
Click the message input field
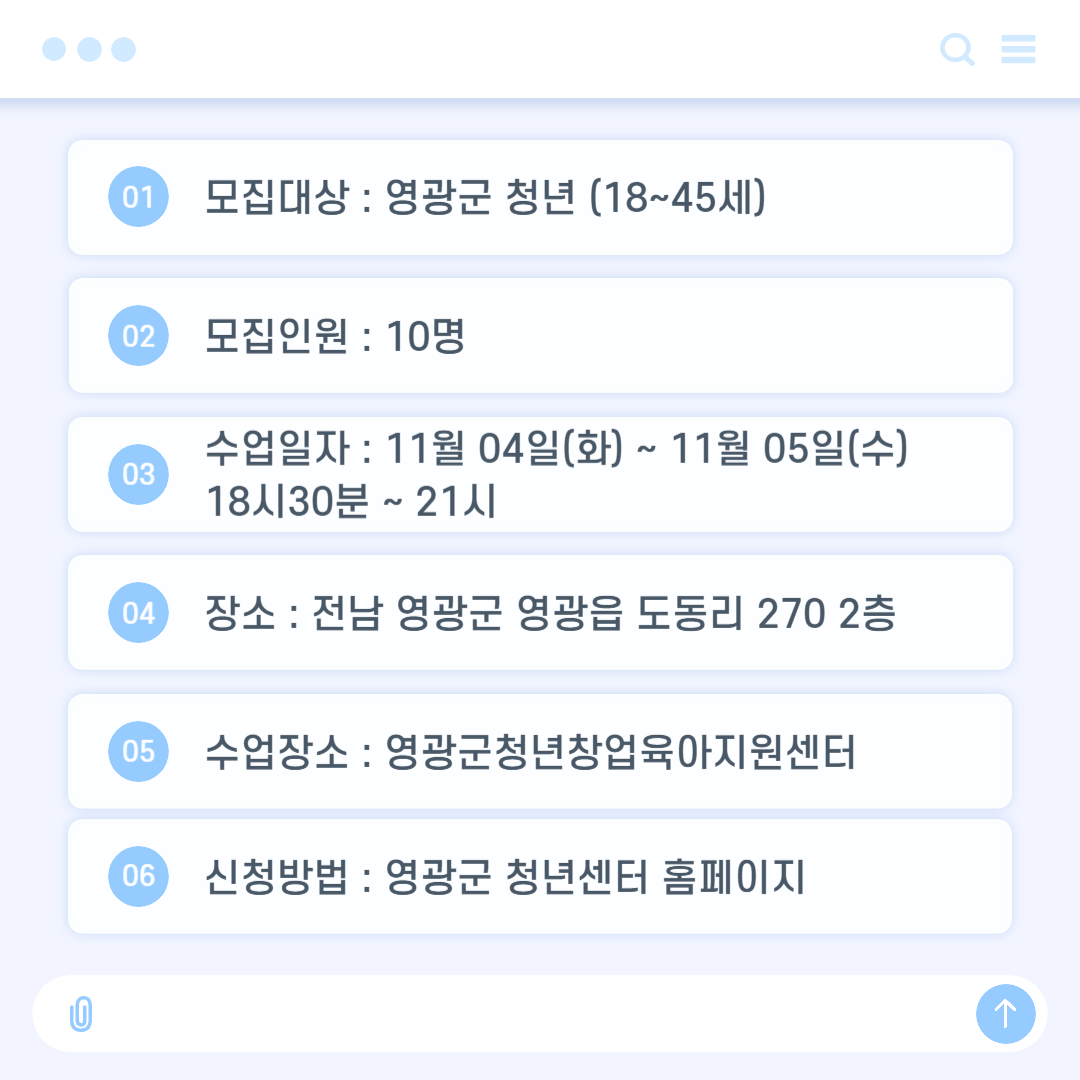click(x=530, y=1014)
